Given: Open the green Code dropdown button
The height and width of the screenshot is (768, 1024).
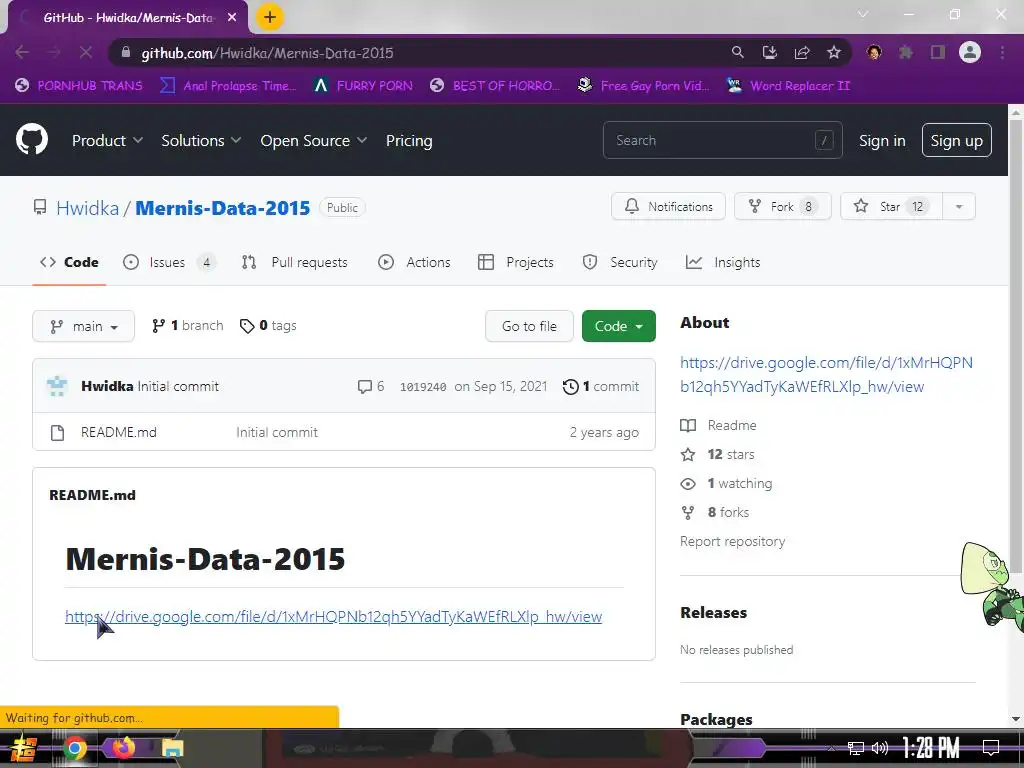Looking at the screenshot, I should 618,326.
